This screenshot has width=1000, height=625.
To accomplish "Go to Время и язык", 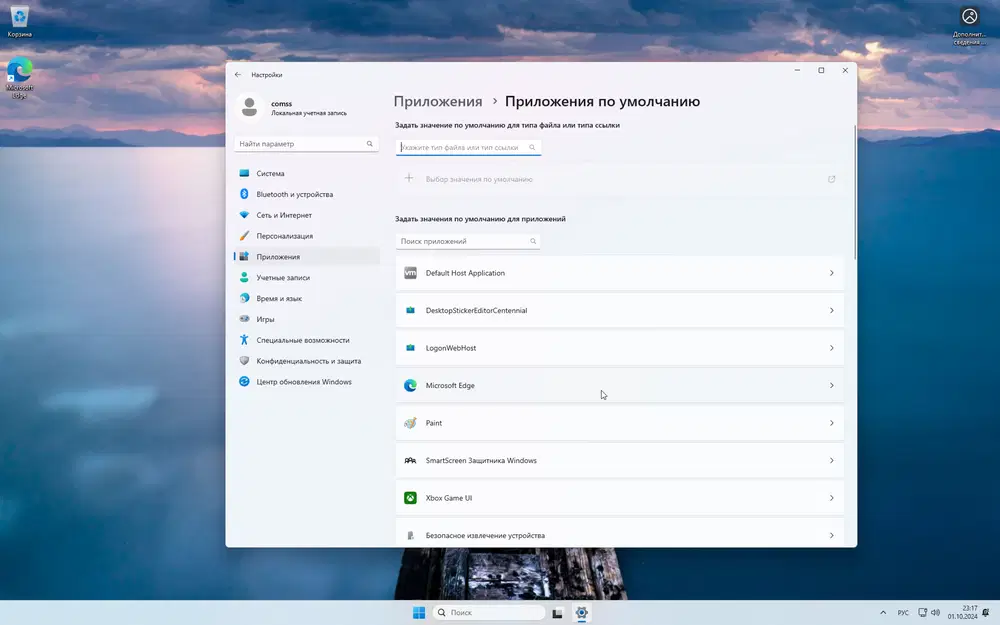I will [x=307, y=298].
